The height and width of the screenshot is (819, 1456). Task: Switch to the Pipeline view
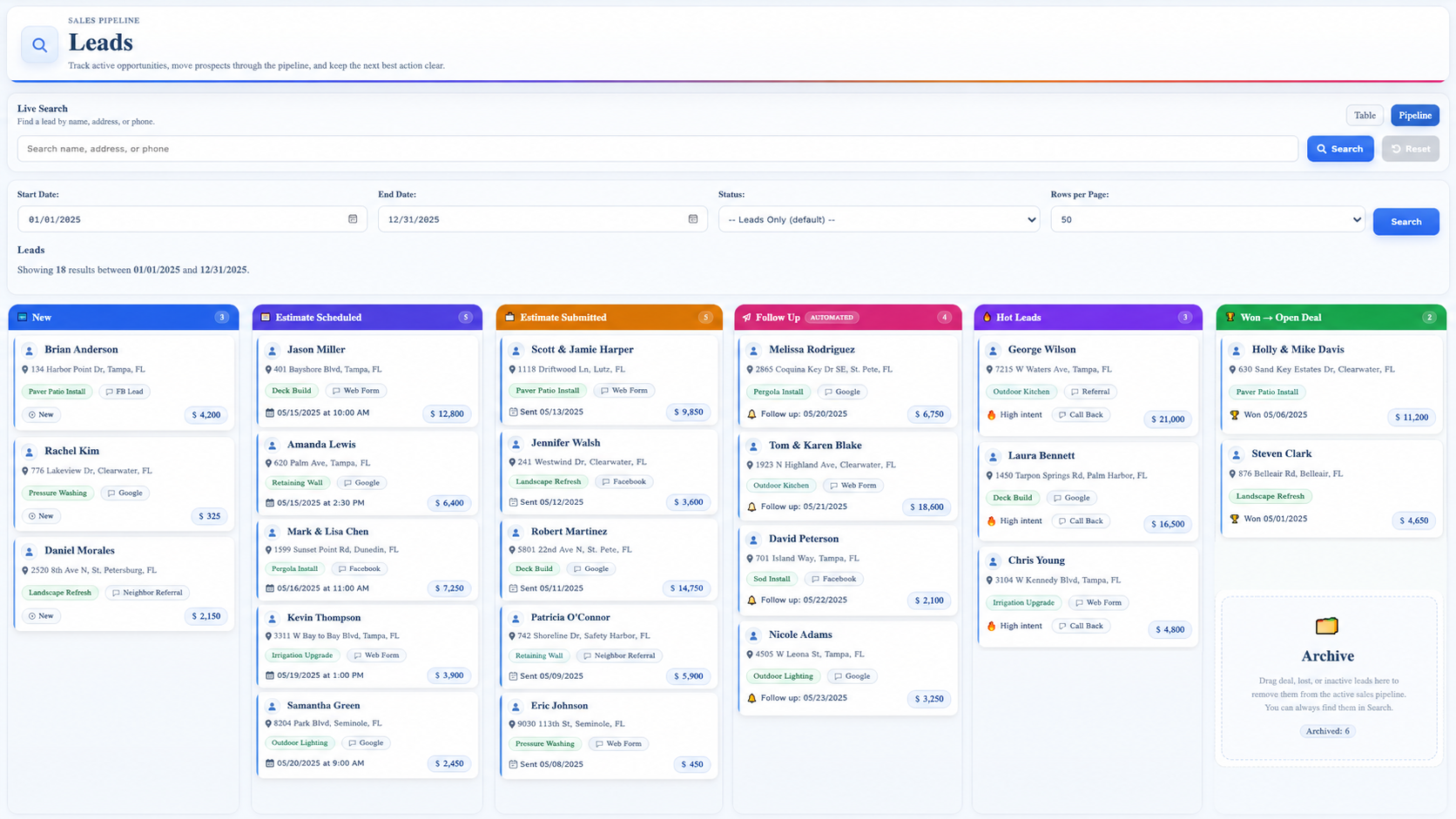pos(1415,115)
